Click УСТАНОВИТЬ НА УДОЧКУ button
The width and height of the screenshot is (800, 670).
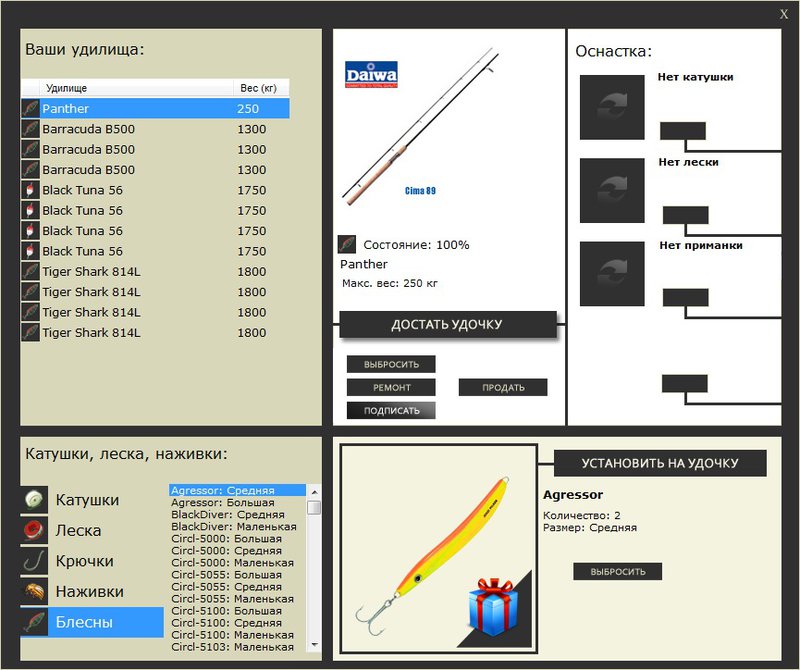coord(660,463)
